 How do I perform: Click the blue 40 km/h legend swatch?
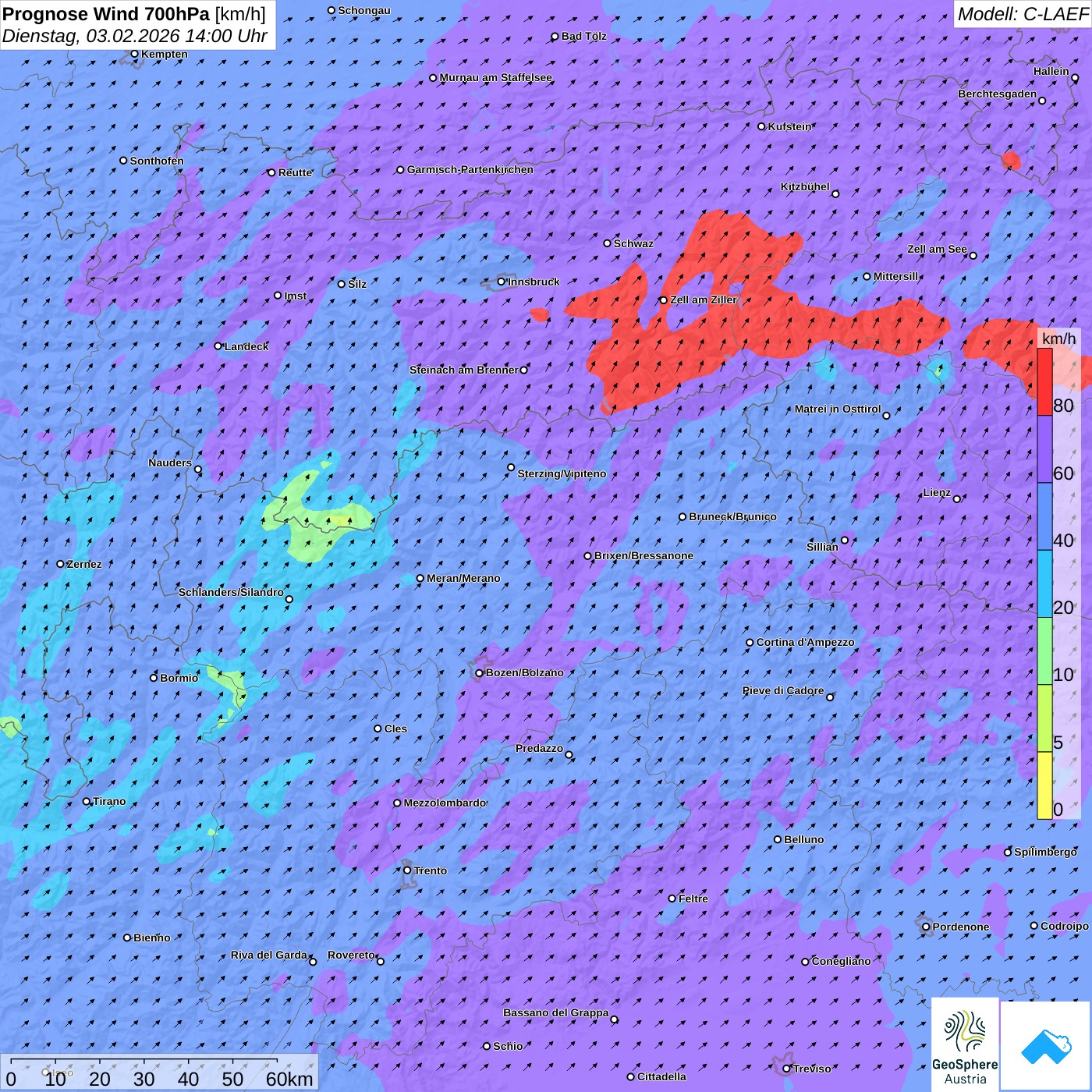(x=1044, y=516)
